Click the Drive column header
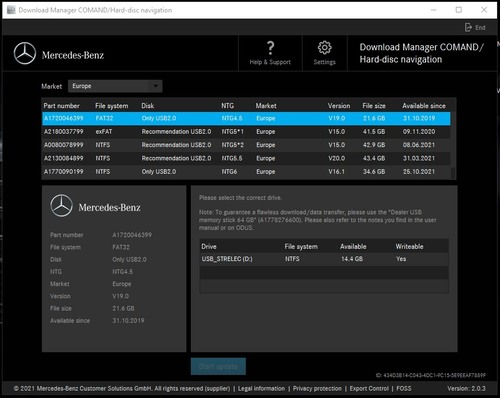Image resolution: width=500 pixels, height=398 pixels. coord(209,247)
